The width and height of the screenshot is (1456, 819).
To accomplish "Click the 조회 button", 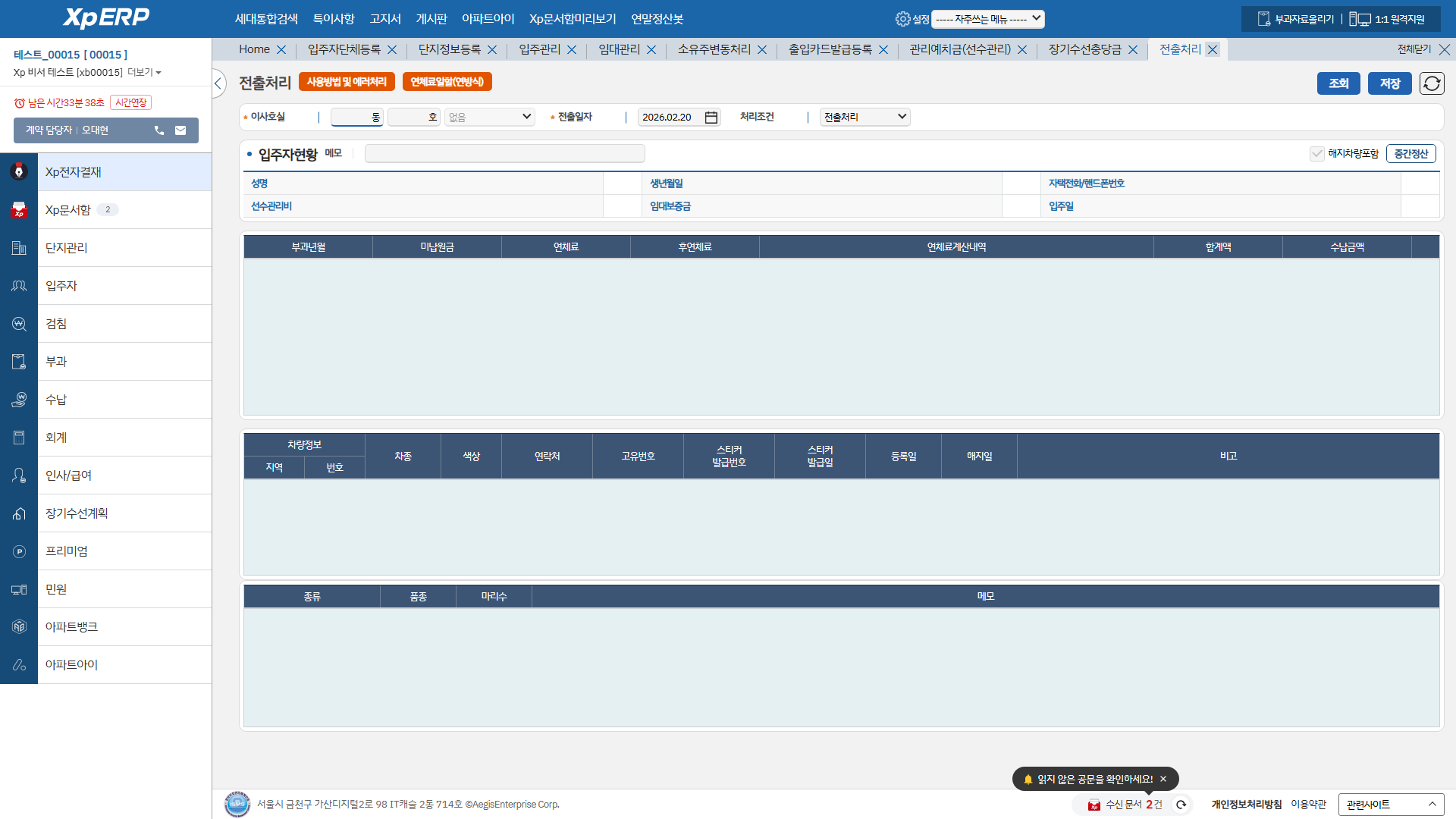I will (1338, 83).
